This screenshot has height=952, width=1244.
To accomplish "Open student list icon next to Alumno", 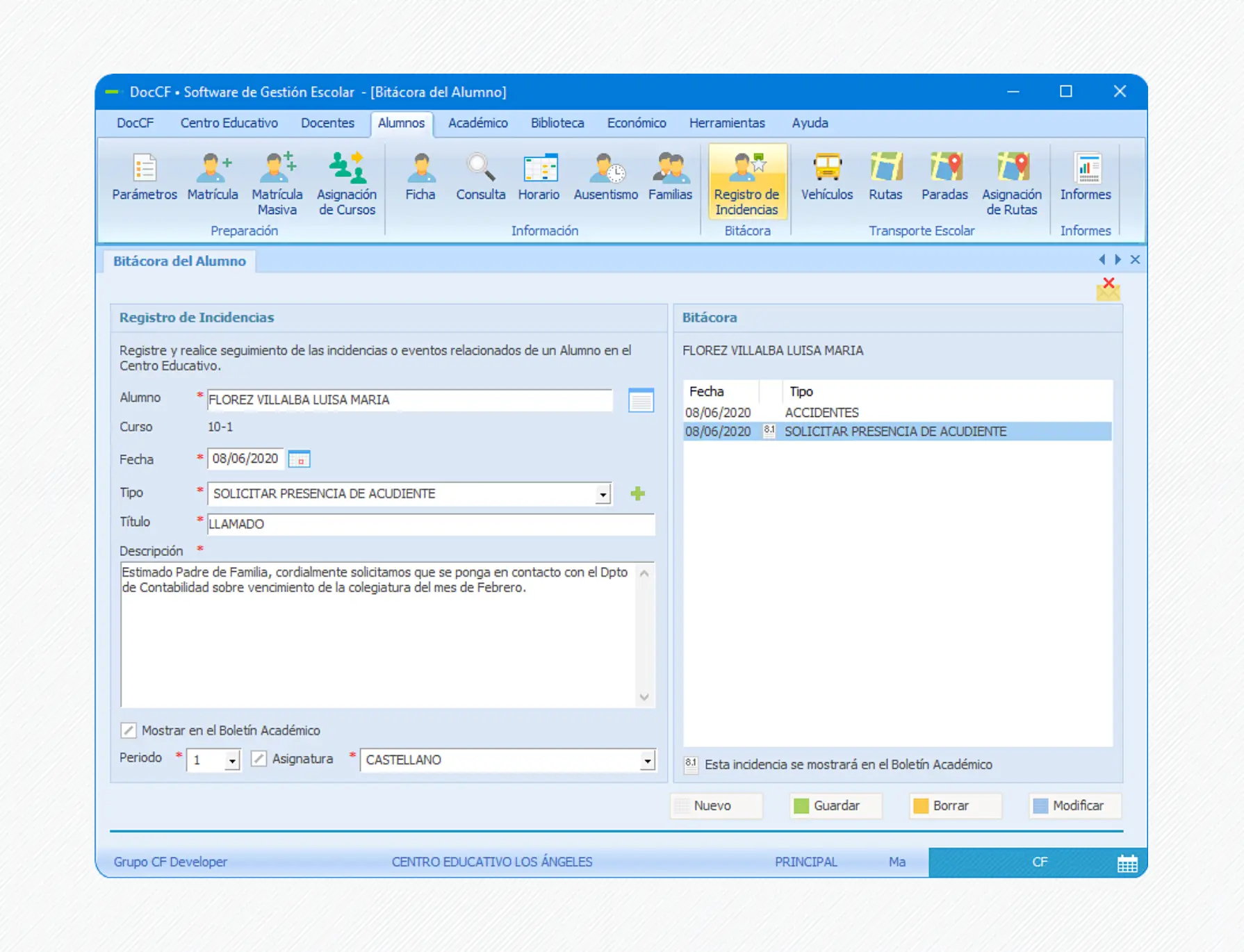I will [x=640, y=400].
